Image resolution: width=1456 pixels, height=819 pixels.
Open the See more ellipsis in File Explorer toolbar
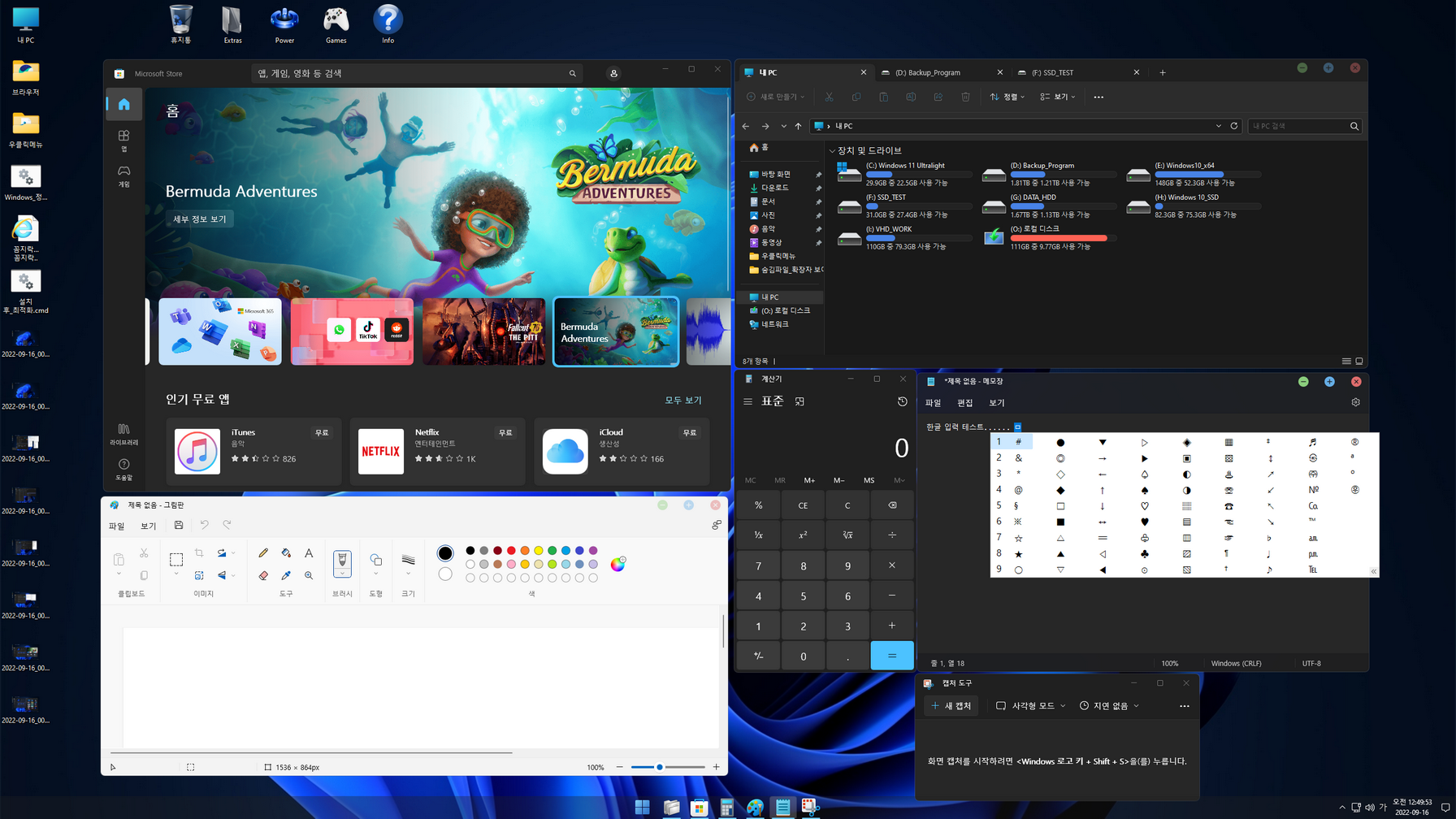tap(1098, 97)
